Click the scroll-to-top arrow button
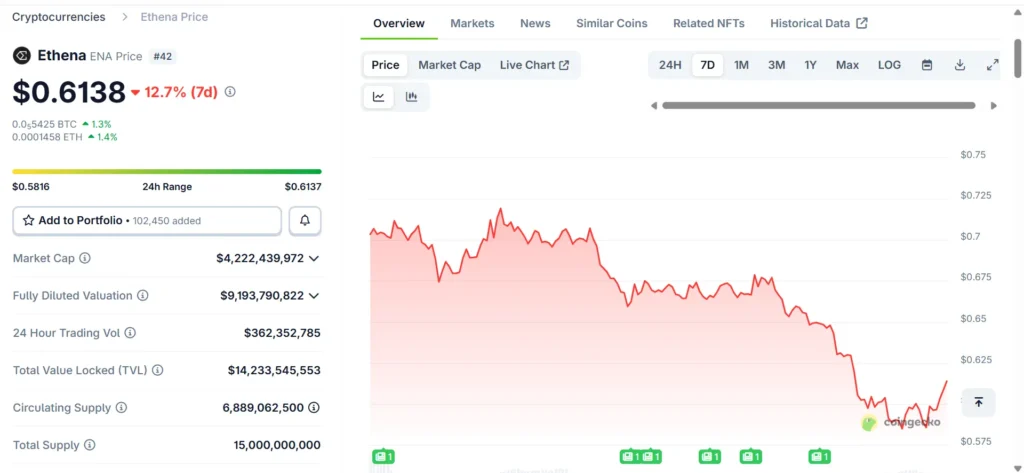Viewport: 1024px width, 473px height. [978, 402]
